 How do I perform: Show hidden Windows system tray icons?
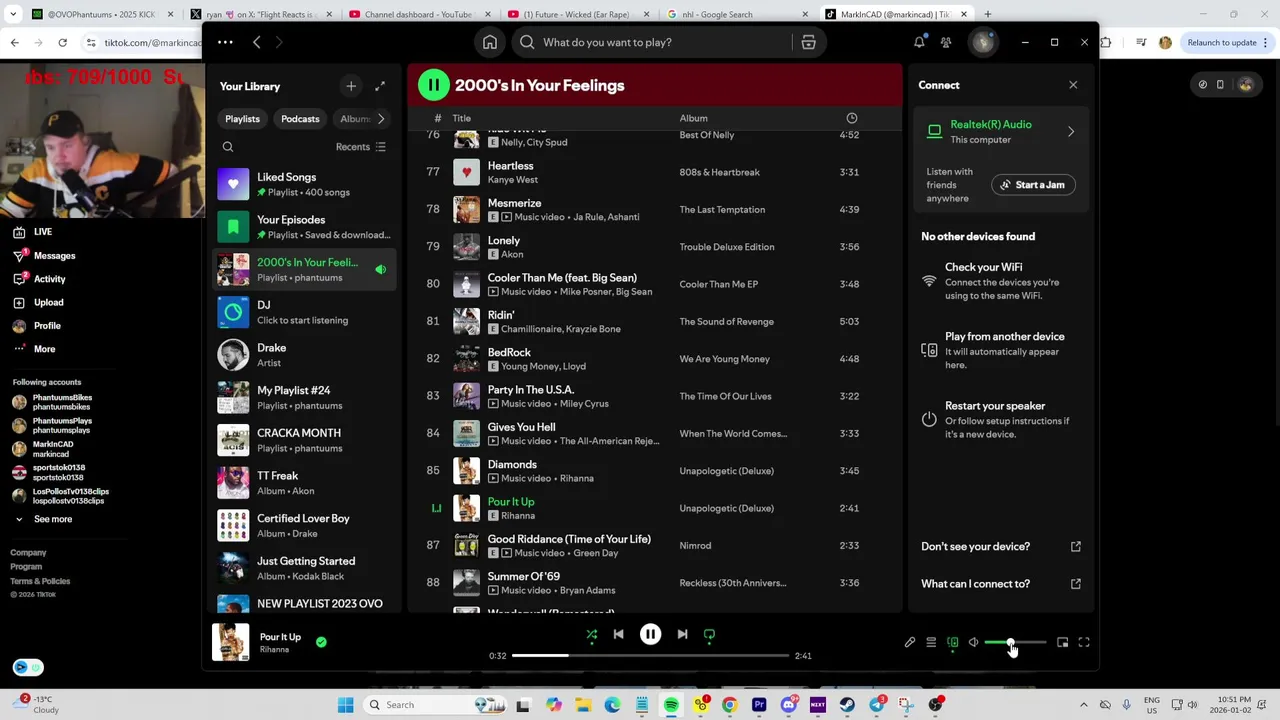[1083, 705]
